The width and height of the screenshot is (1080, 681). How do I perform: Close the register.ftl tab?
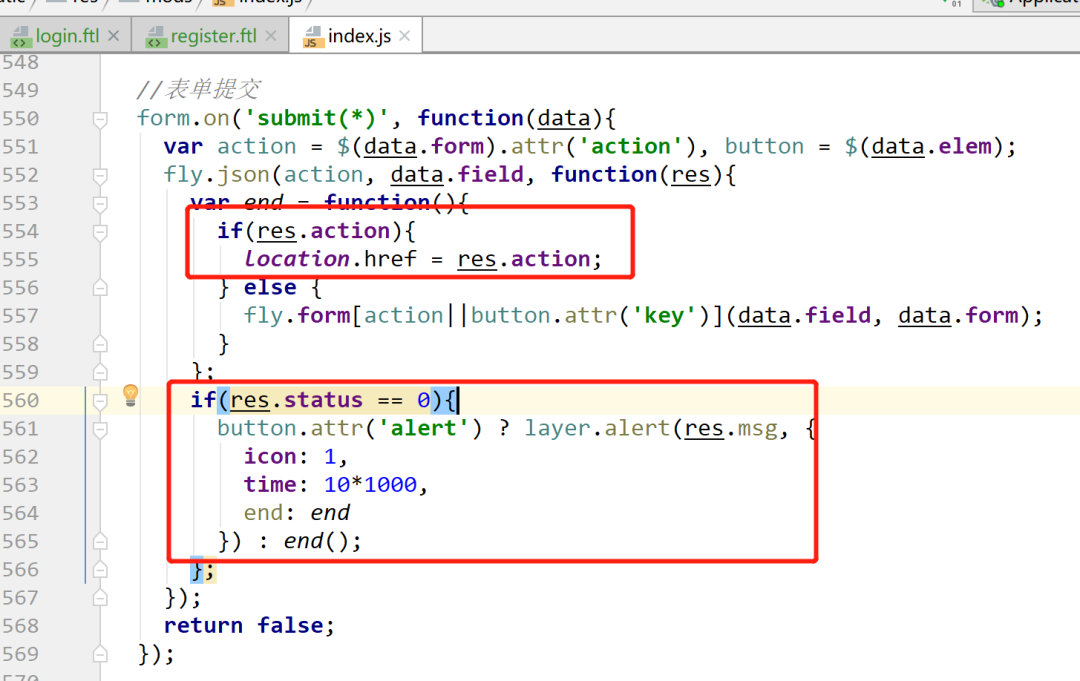[271, 36]
